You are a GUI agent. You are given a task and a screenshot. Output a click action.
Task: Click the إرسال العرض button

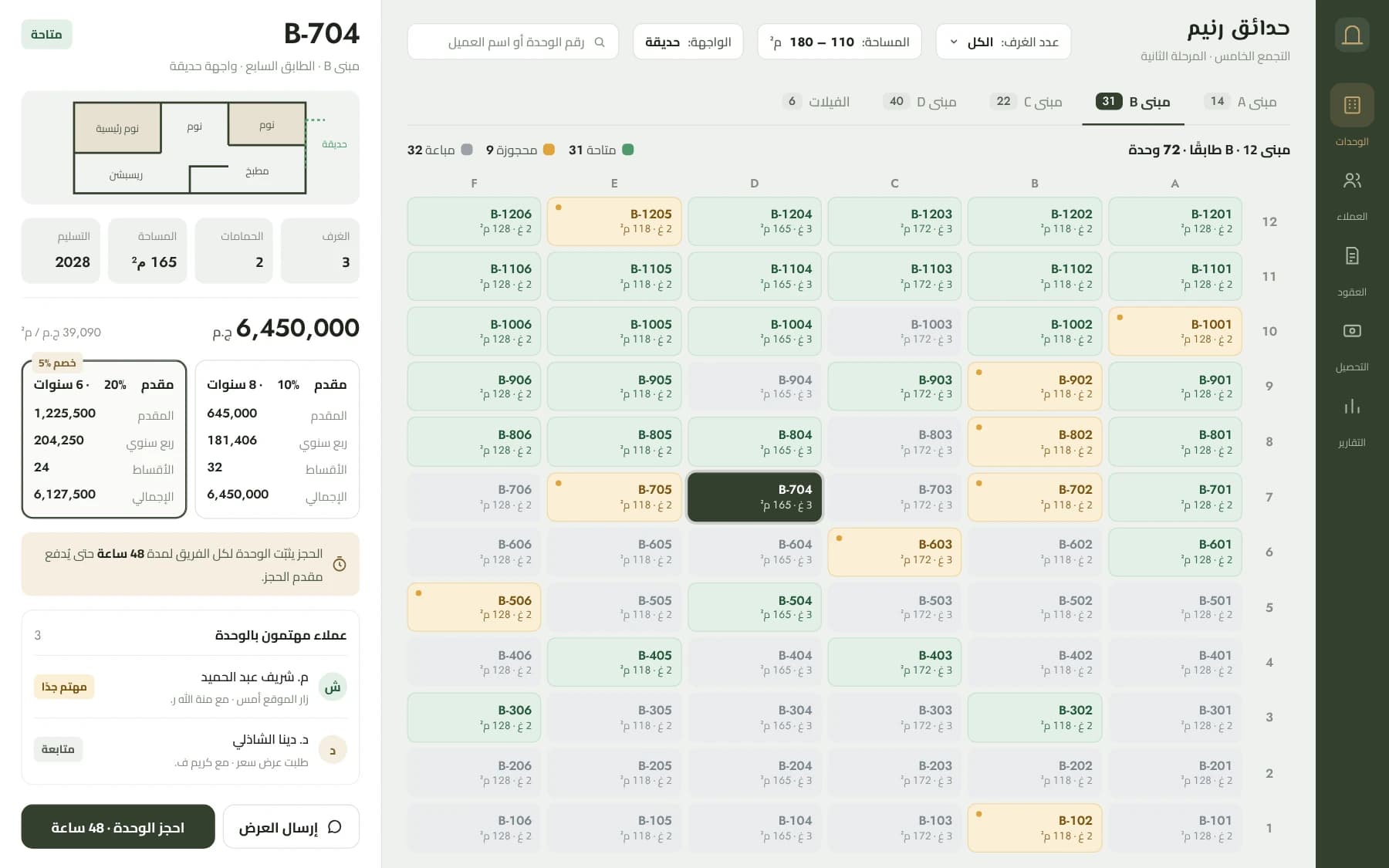coord(291,827)
